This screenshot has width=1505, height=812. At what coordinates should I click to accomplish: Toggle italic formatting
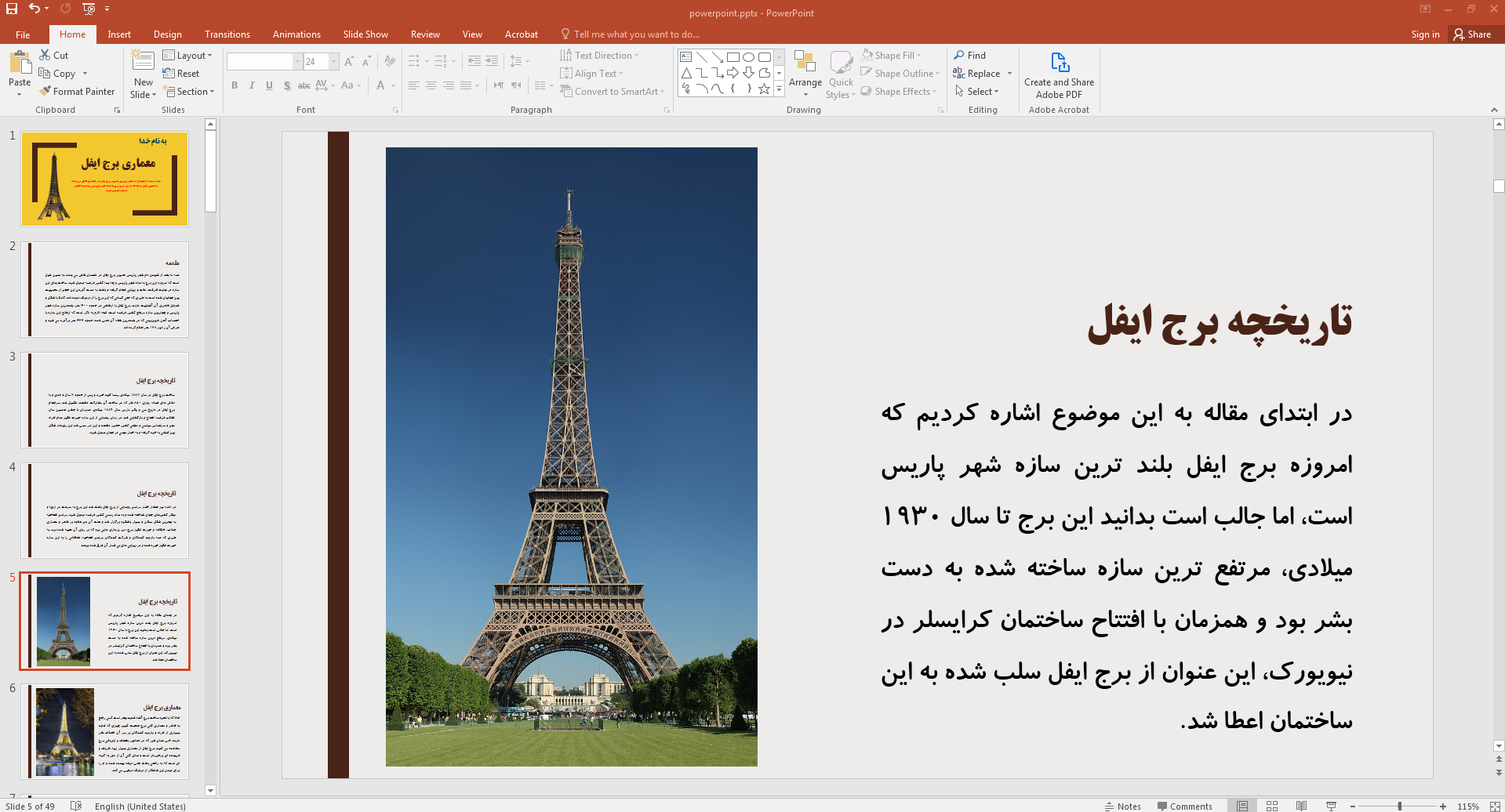(x=252, y=85)
